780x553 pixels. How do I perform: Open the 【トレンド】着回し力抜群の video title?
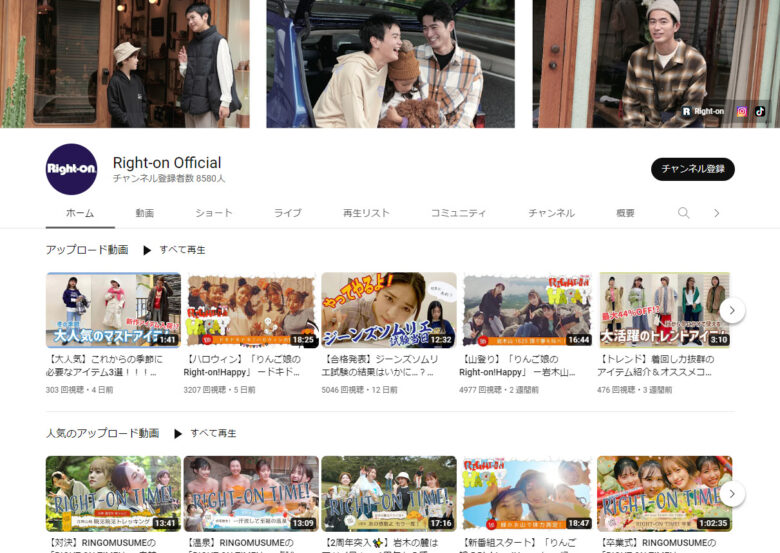click(x=656, y=366)
